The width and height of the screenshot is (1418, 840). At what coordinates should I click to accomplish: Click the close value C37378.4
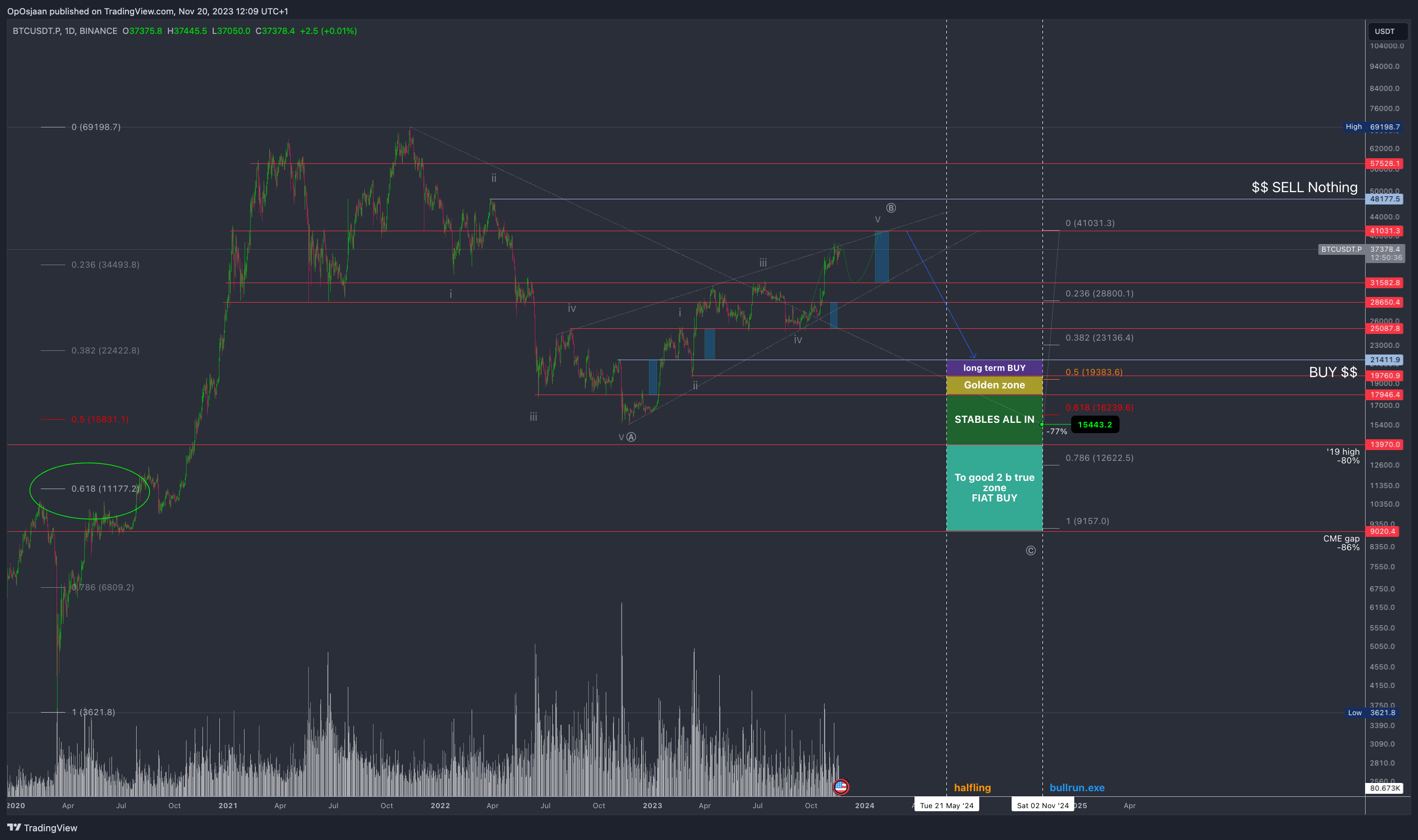[x=275, y=31]
